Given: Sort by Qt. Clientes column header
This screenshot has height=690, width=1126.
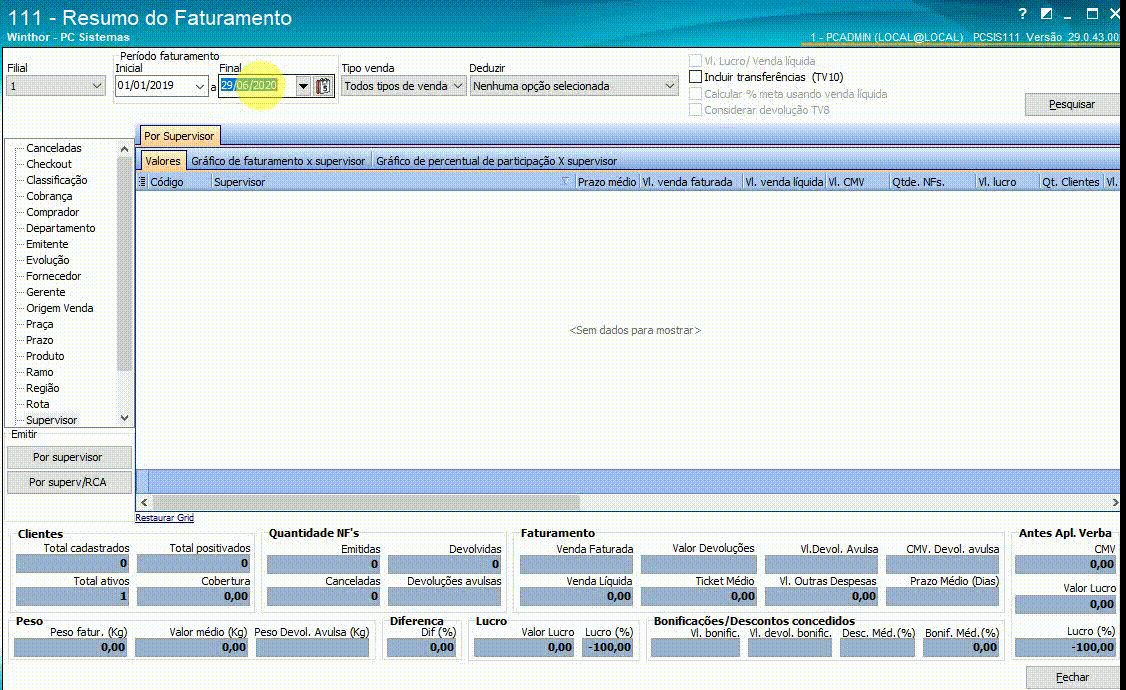Looking at the screenshot, I should 1071,182.
